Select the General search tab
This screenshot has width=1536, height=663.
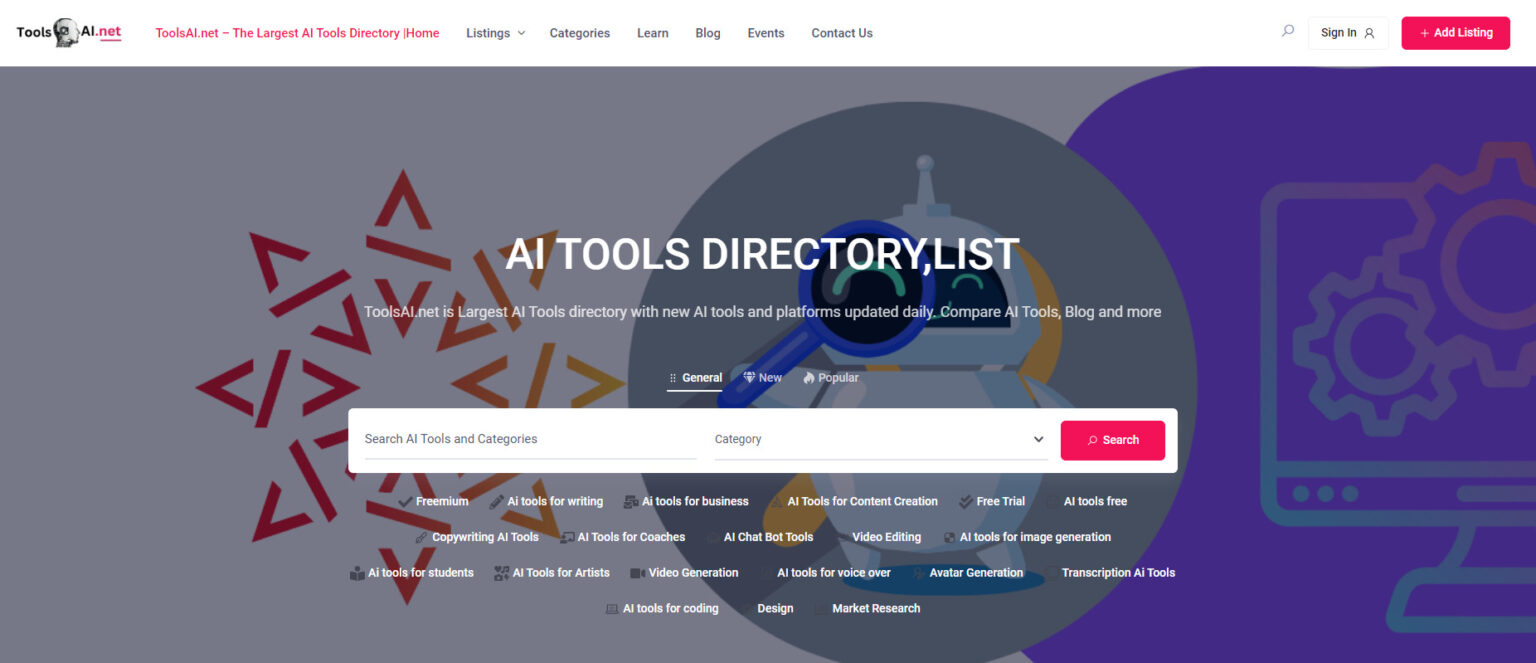(695, 378)
